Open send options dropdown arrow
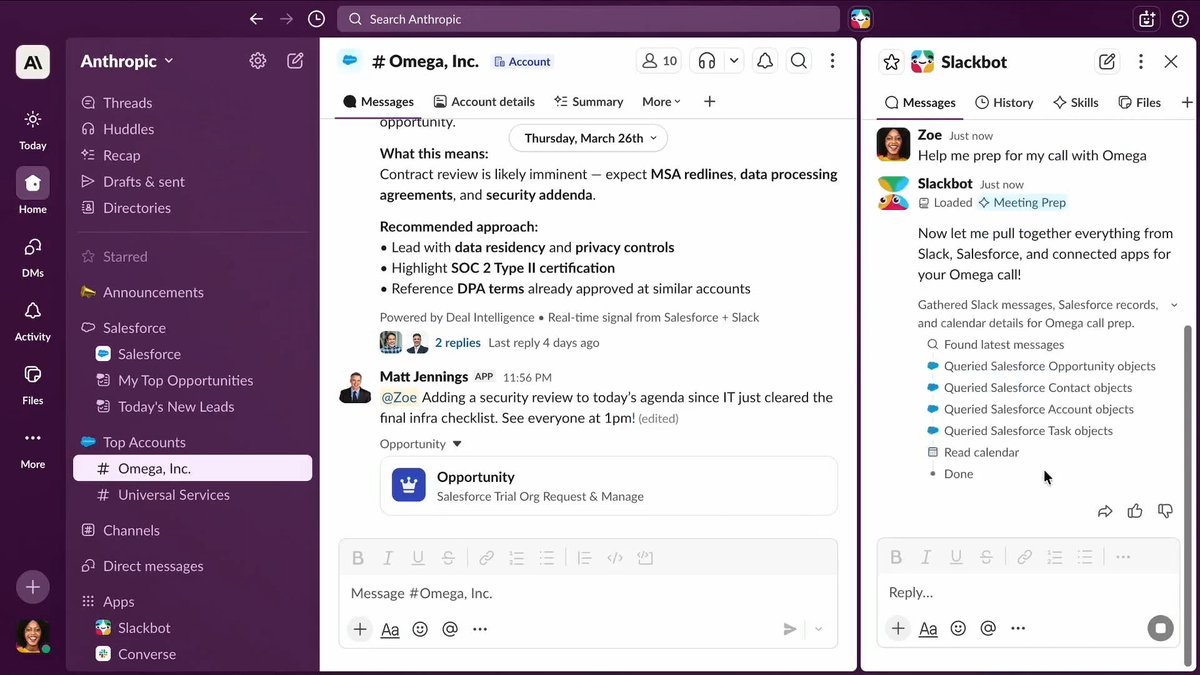The height and width of the screenshot is (675, 1200). tap(819, 629)
